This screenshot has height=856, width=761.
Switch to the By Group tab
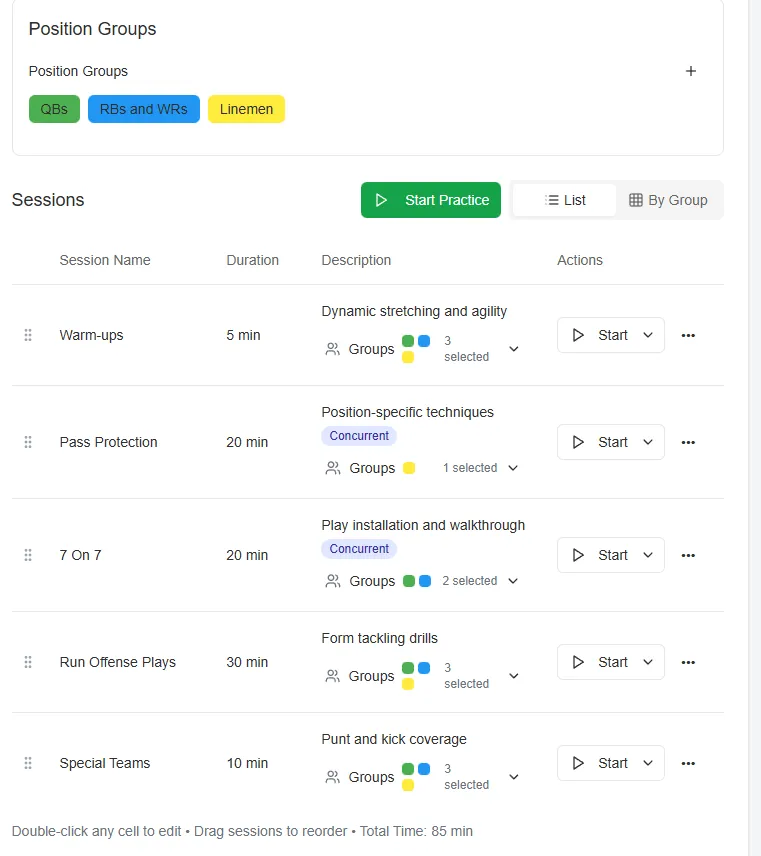click(x=668, y=200)
